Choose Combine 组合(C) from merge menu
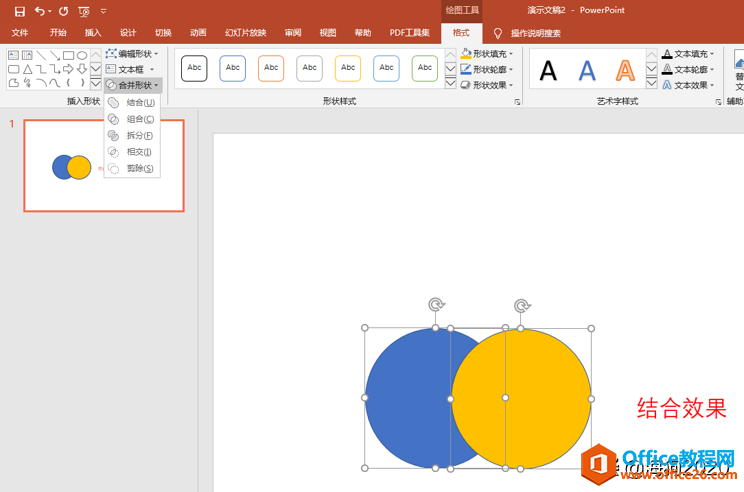Screen dimensions: 744x492 tap(132, 119)
